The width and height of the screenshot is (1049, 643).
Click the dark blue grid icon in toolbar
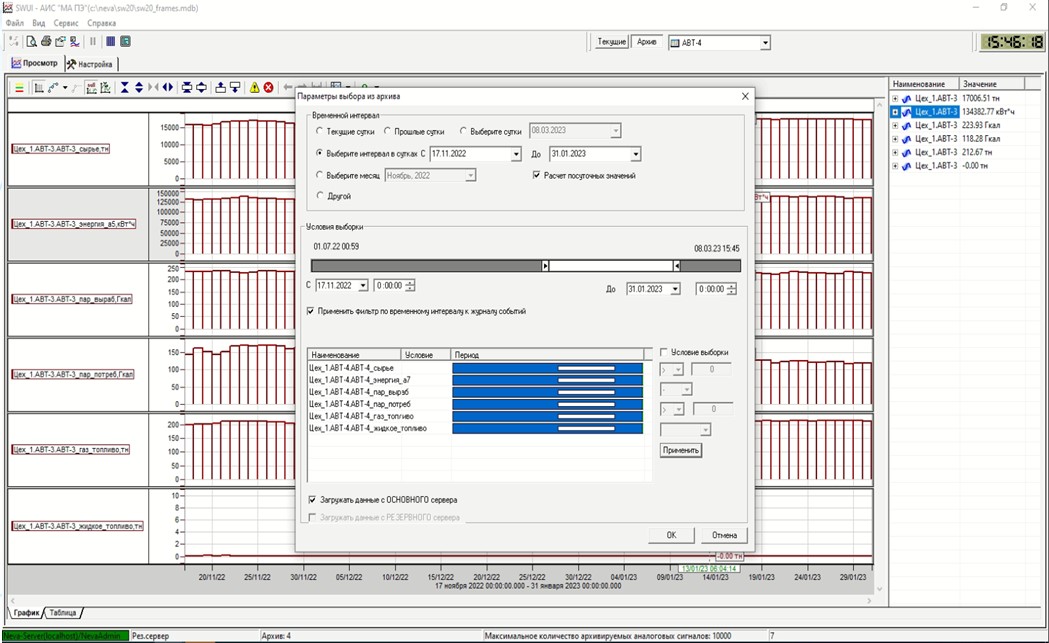[x=110, y=41]
